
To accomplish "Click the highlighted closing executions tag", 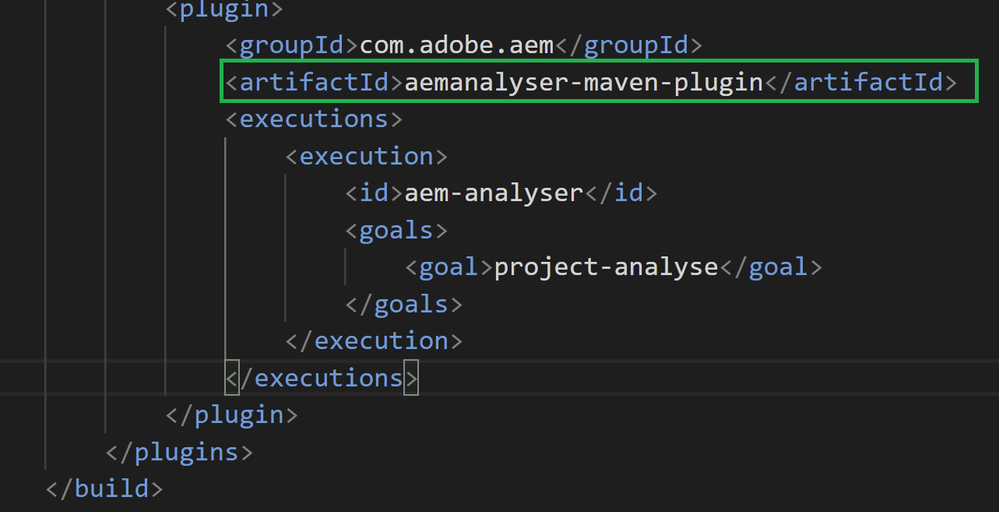I will [322, 378].
